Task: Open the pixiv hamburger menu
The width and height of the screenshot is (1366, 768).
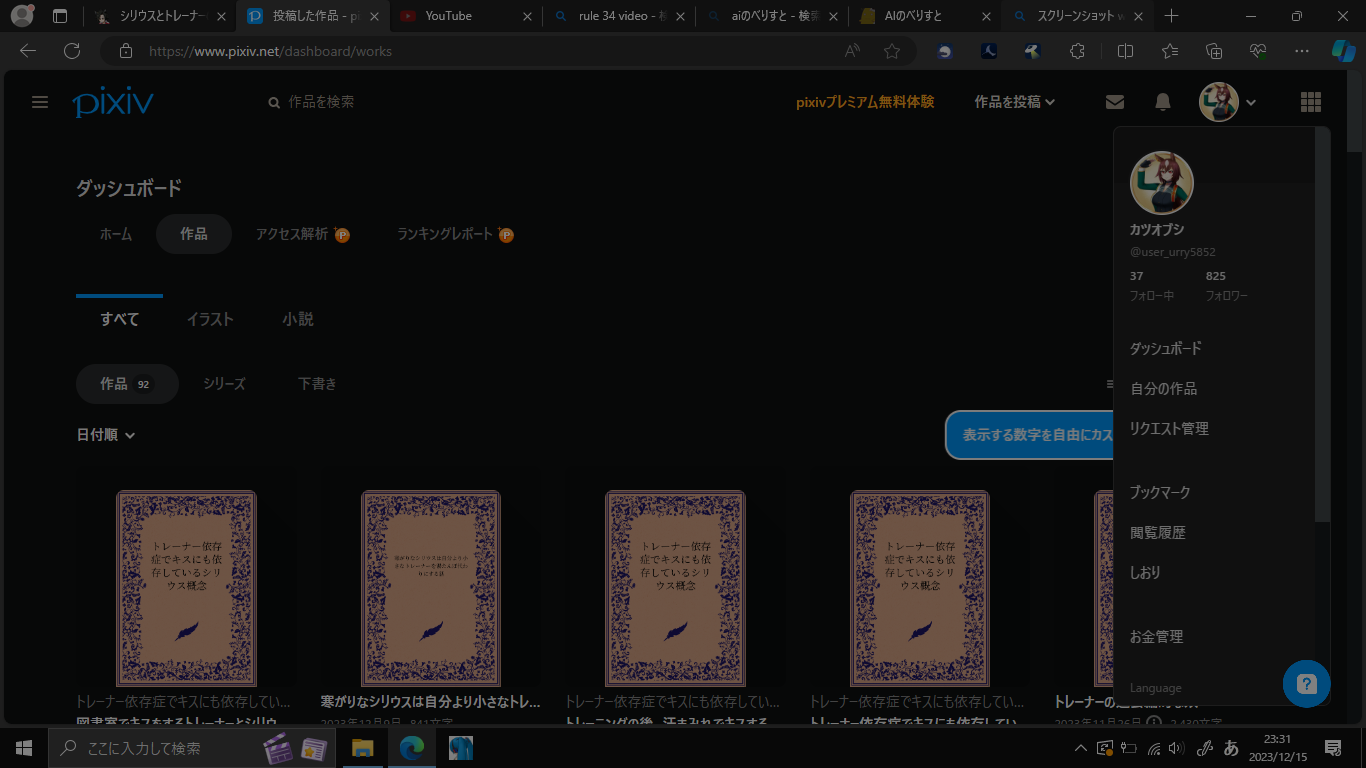Action: pos(40,102)
